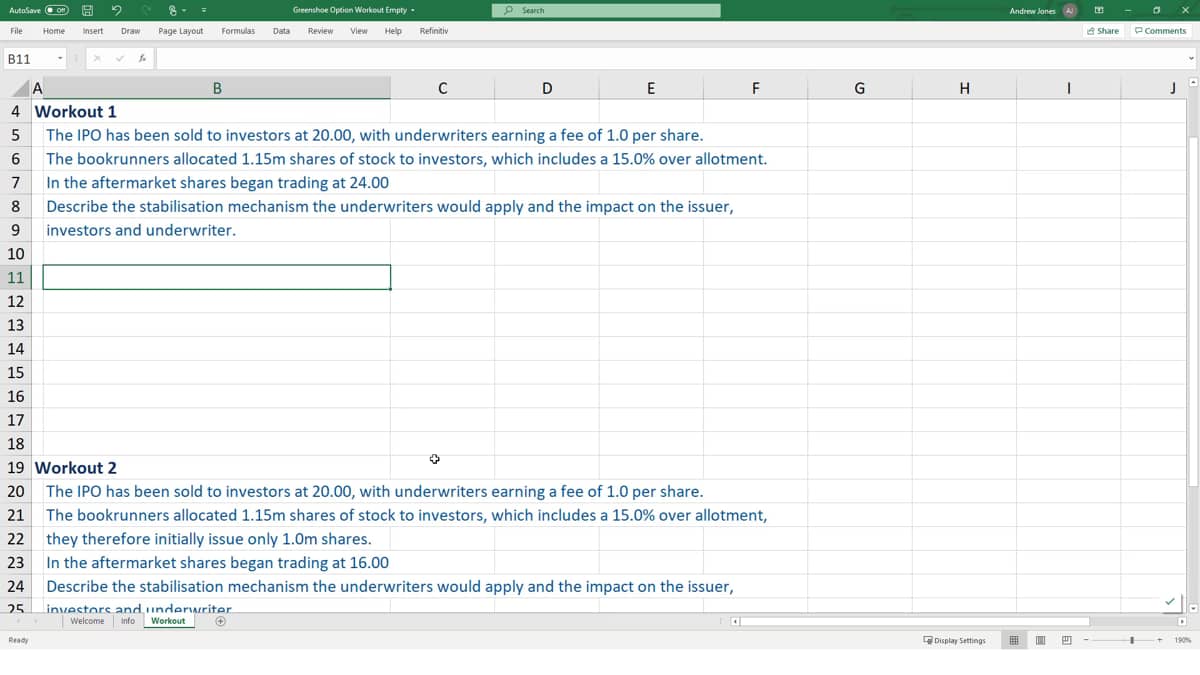This screenshot has width=1200, height=675.
Task: Open the Refinitiv tab
Action: pos(434,31)
